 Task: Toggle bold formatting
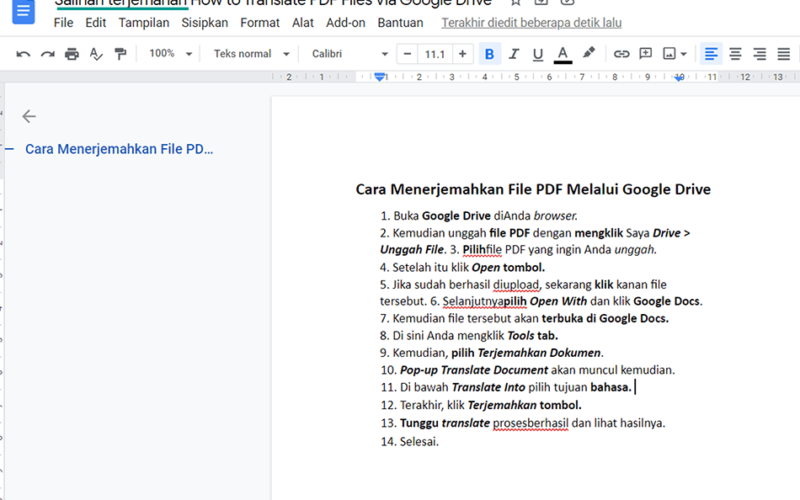[x=489, y=54]
